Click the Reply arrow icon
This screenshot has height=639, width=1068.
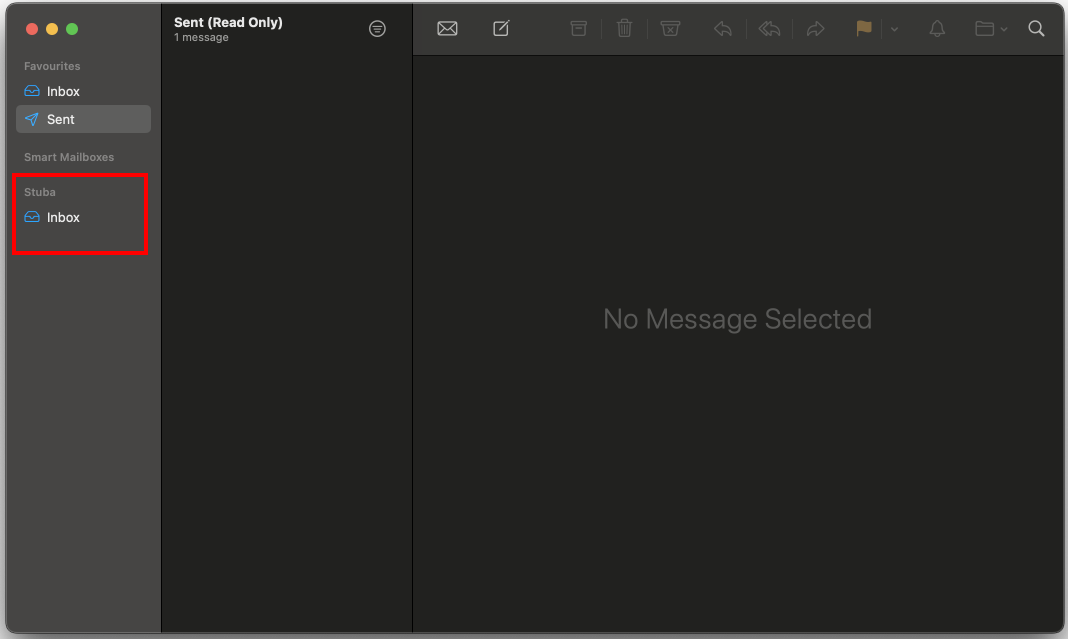tap(722, 29)
